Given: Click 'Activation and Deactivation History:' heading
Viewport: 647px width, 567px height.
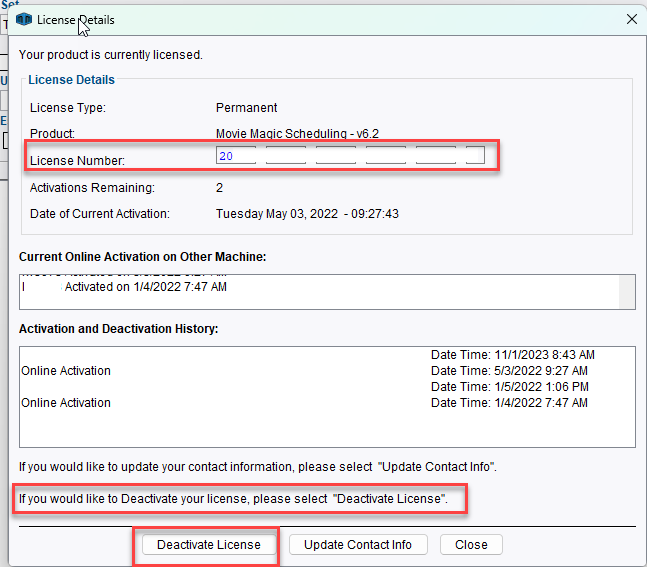Looking at the screenshot, I should [118, 329].
